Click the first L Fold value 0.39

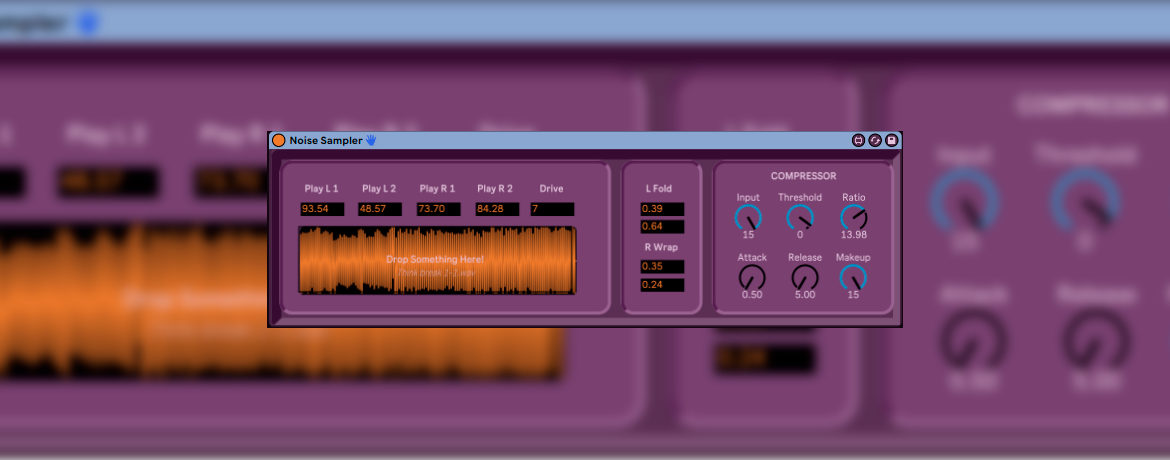coord(662,209)
